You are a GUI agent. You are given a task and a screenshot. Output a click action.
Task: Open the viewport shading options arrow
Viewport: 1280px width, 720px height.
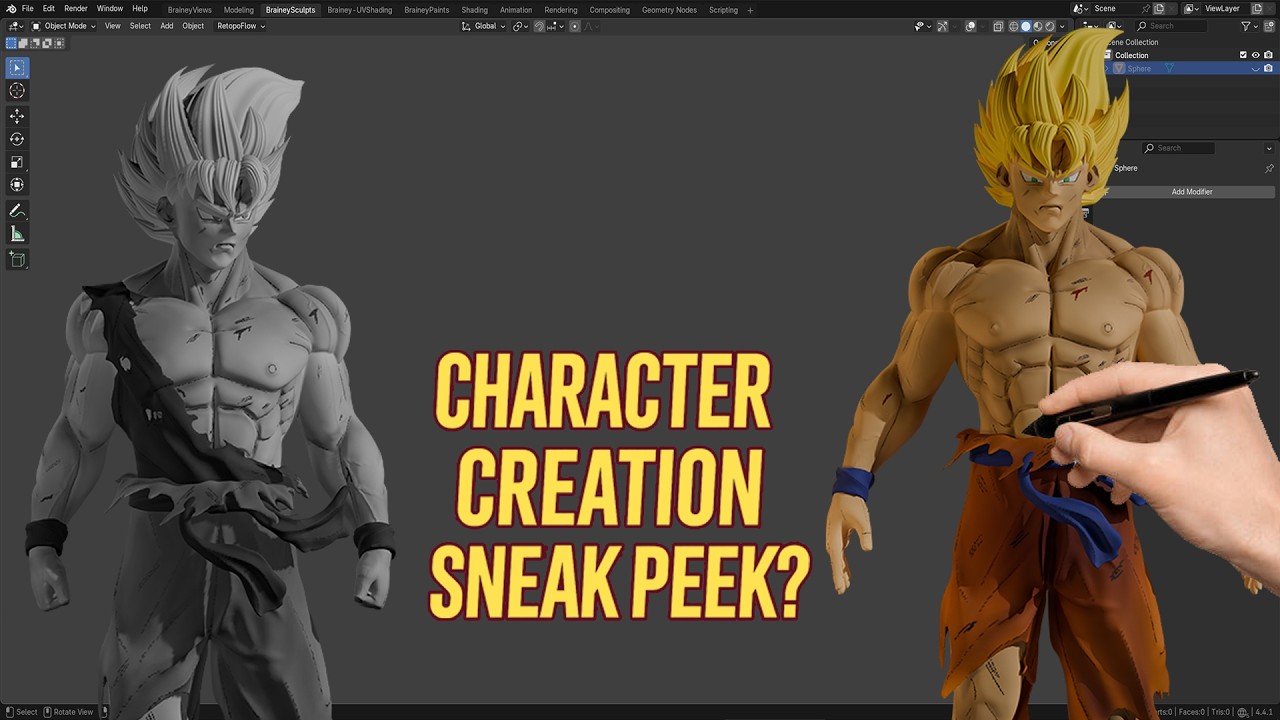(x=1062, y=26)
